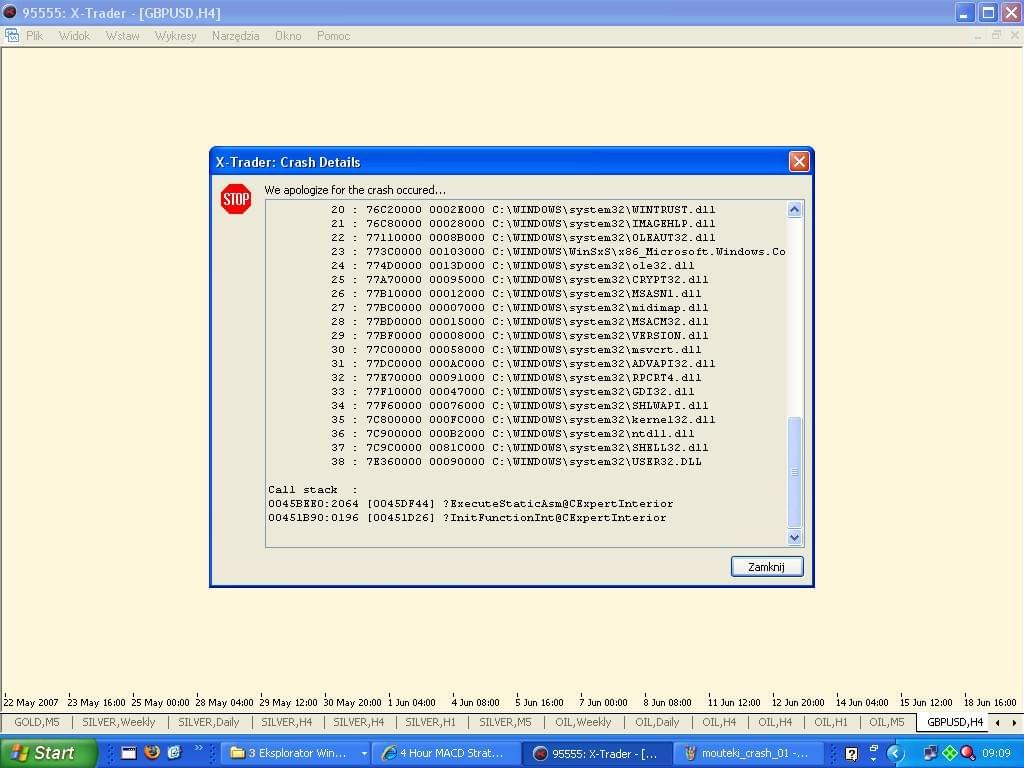Screen dimensions: 1024x768
Task: Switch to the SILVER,Daily chart tab
Action: (208, 722)
